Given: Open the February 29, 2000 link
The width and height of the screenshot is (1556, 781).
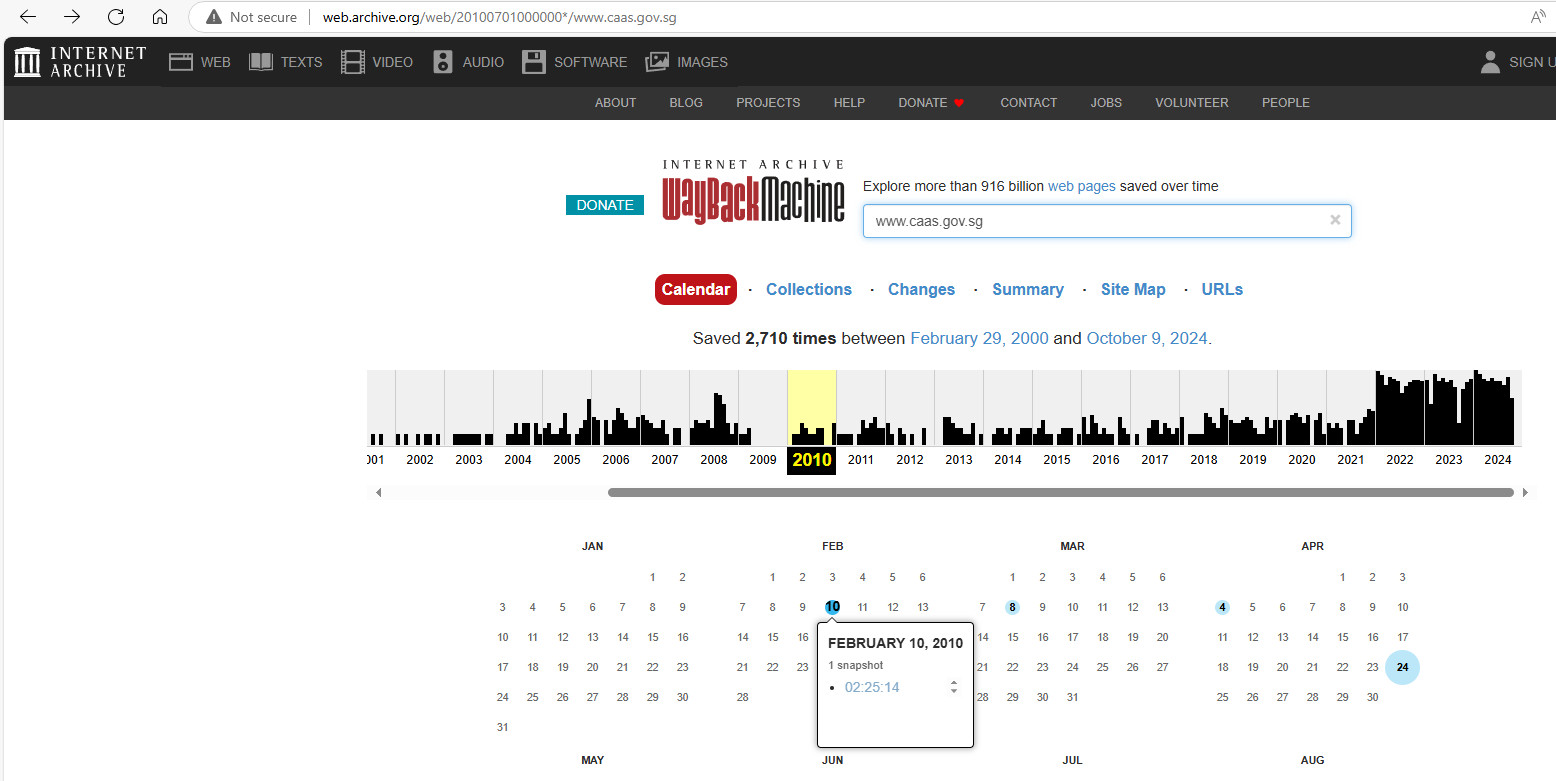Looking at the screenshot, I should (x=979, y=338).
